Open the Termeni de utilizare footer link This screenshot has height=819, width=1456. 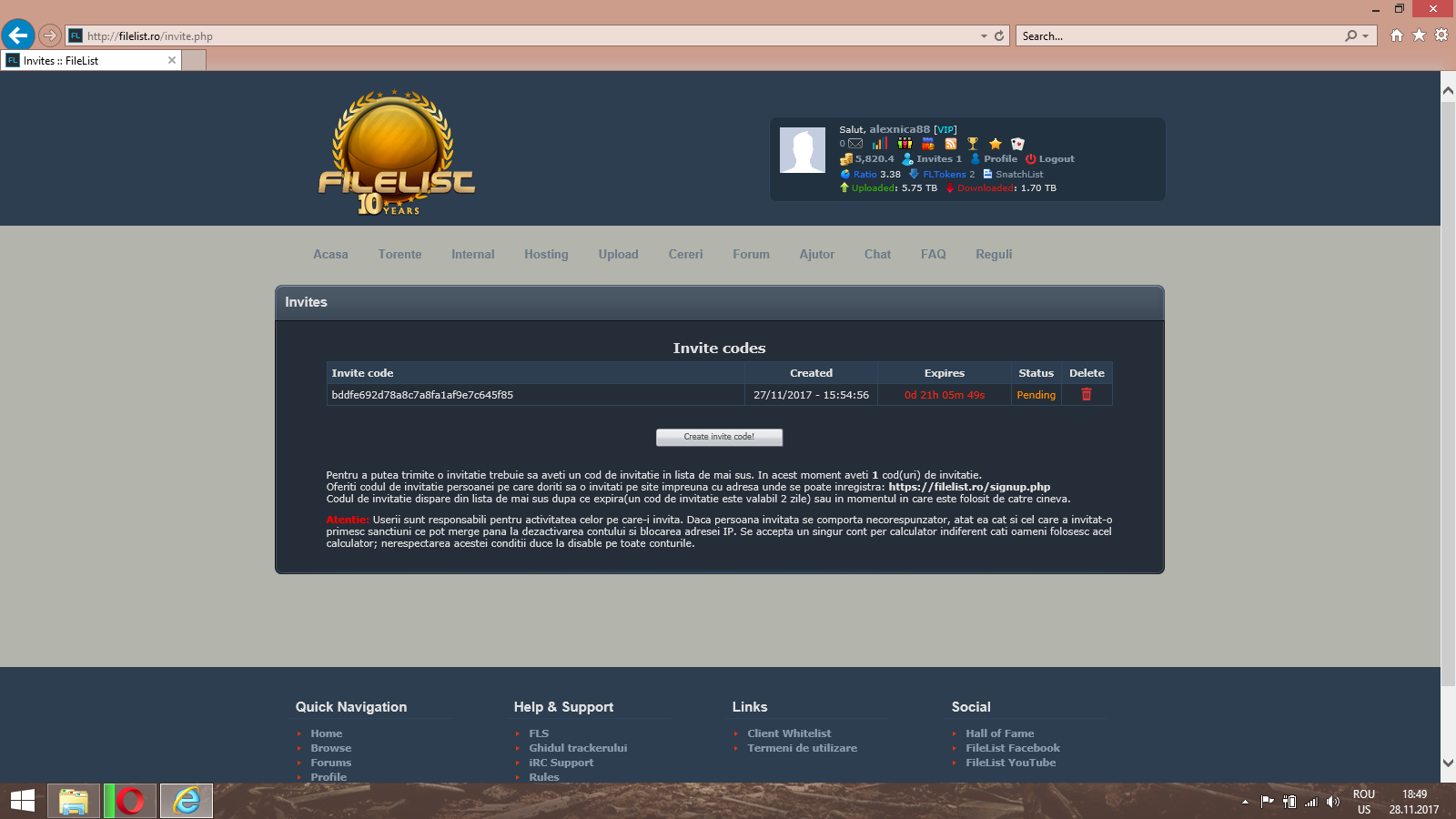point(802,748)
